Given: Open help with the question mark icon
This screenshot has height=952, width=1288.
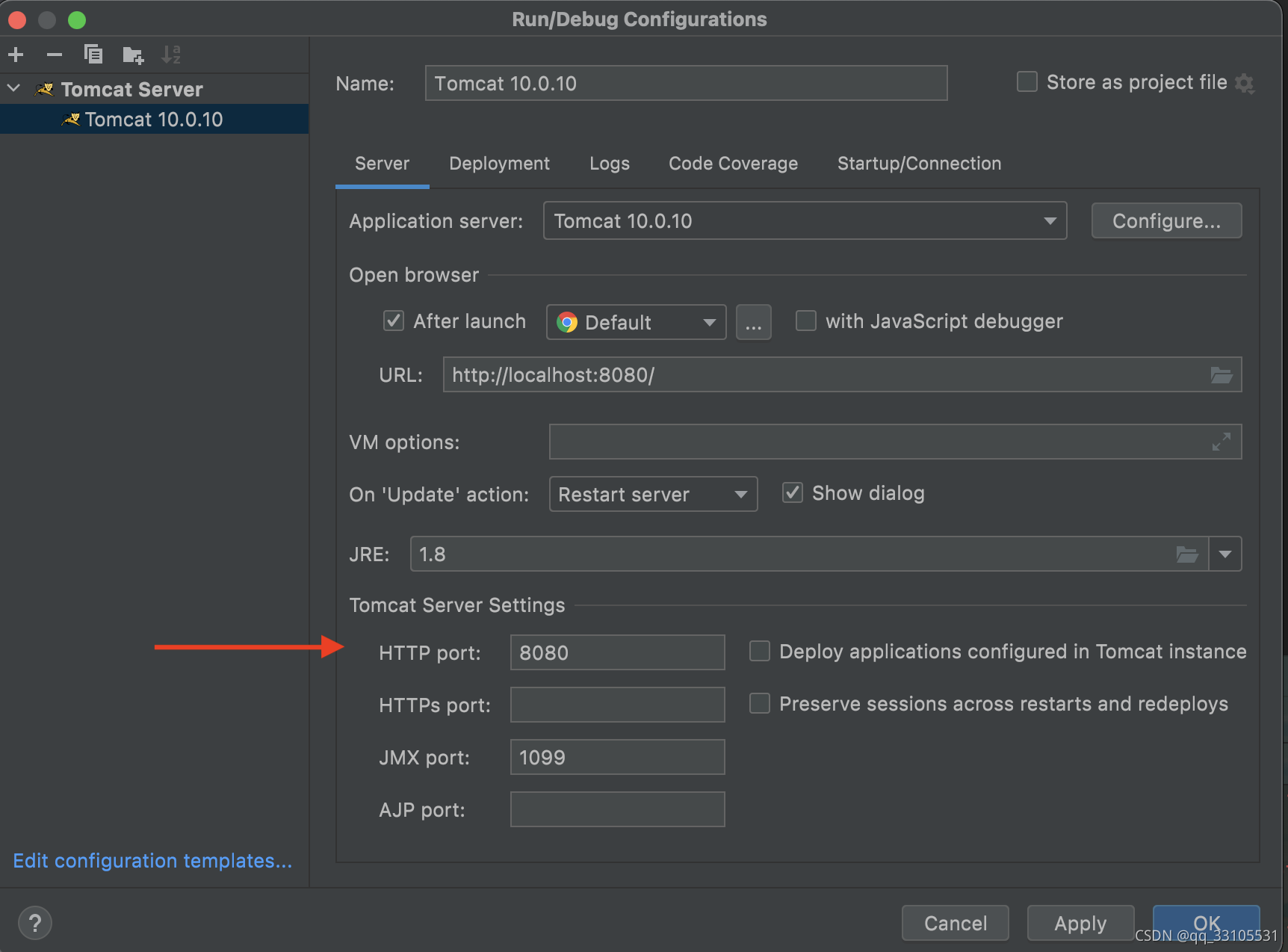Looking at the screenshot, I should click(34, 923).
